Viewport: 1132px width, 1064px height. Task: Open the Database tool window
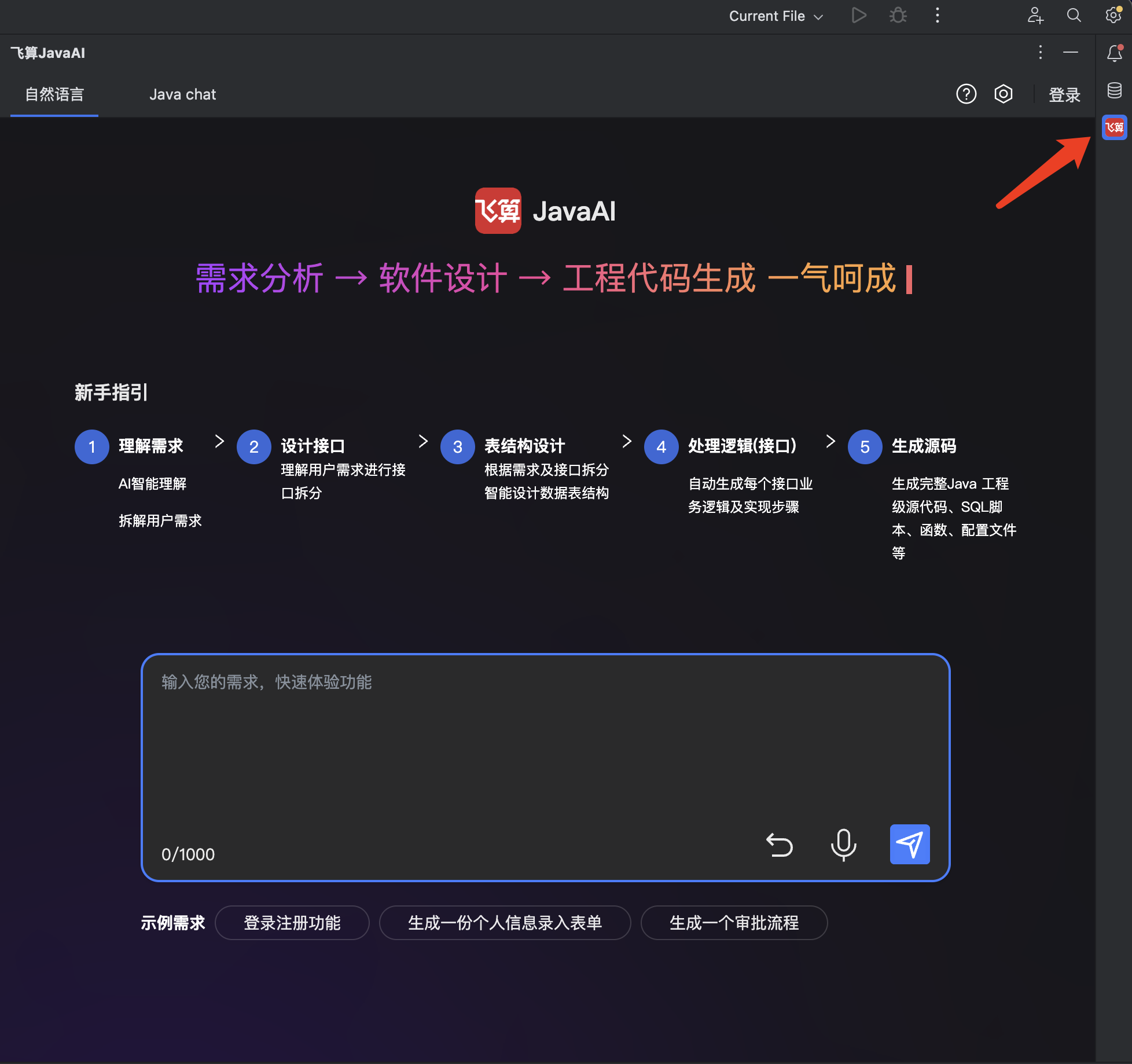[x=1114, y=90]
